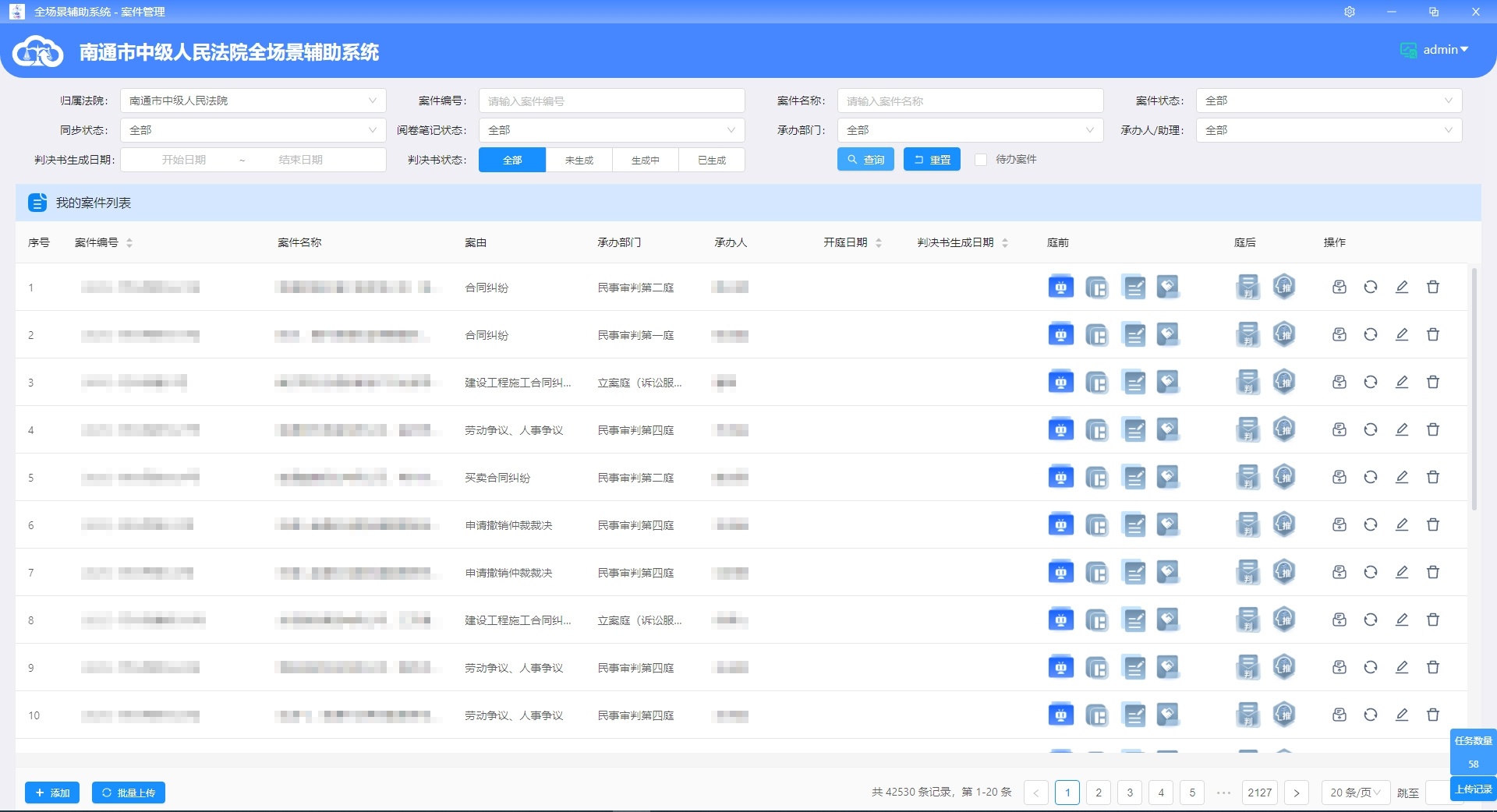Open the 20 条/页 page size dropdown
The height and width of the screenshot is (812, 1497).
[1354, 793]
